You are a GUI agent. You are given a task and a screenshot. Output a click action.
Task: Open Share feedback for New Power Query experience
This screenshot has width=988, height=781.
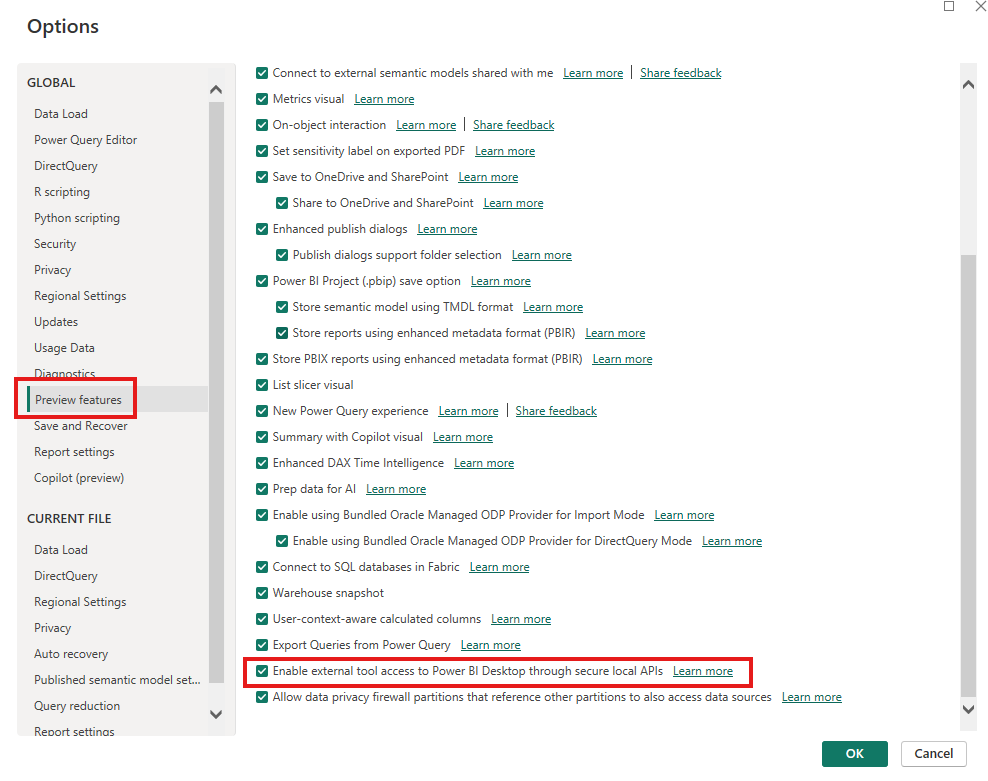point(556,411)
